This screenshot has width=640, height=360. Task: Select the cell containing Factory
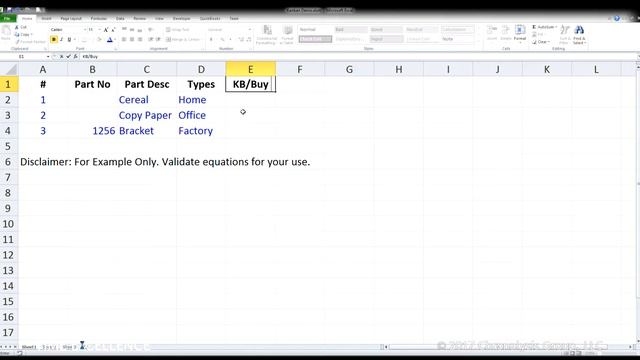(x=201, y=131)
